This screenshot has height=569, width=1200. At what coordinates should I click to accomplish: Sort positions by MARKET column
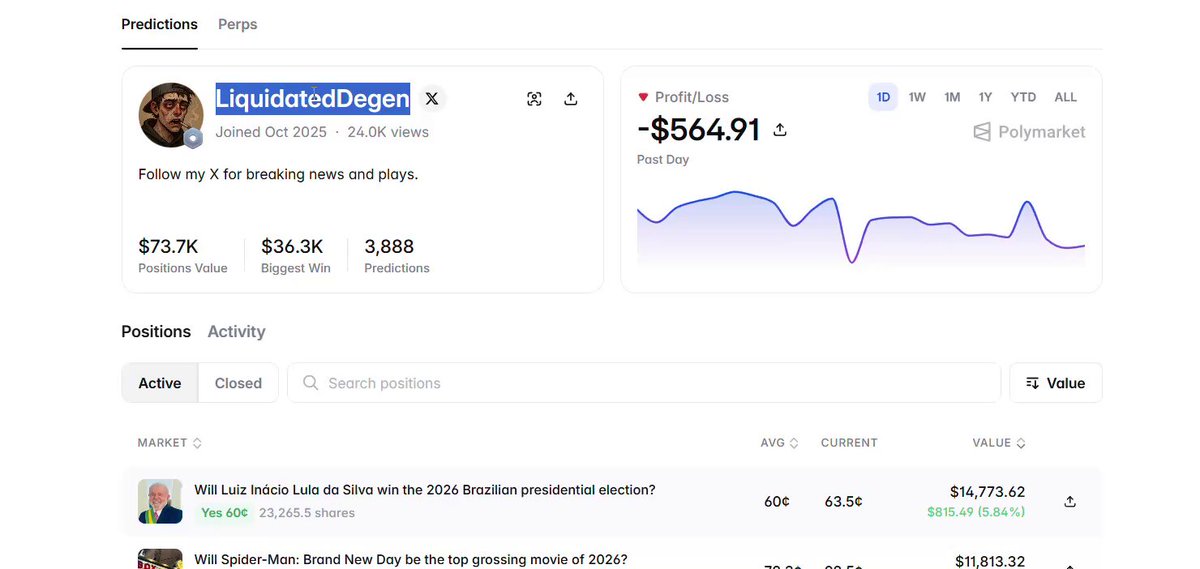pos(170,443)
